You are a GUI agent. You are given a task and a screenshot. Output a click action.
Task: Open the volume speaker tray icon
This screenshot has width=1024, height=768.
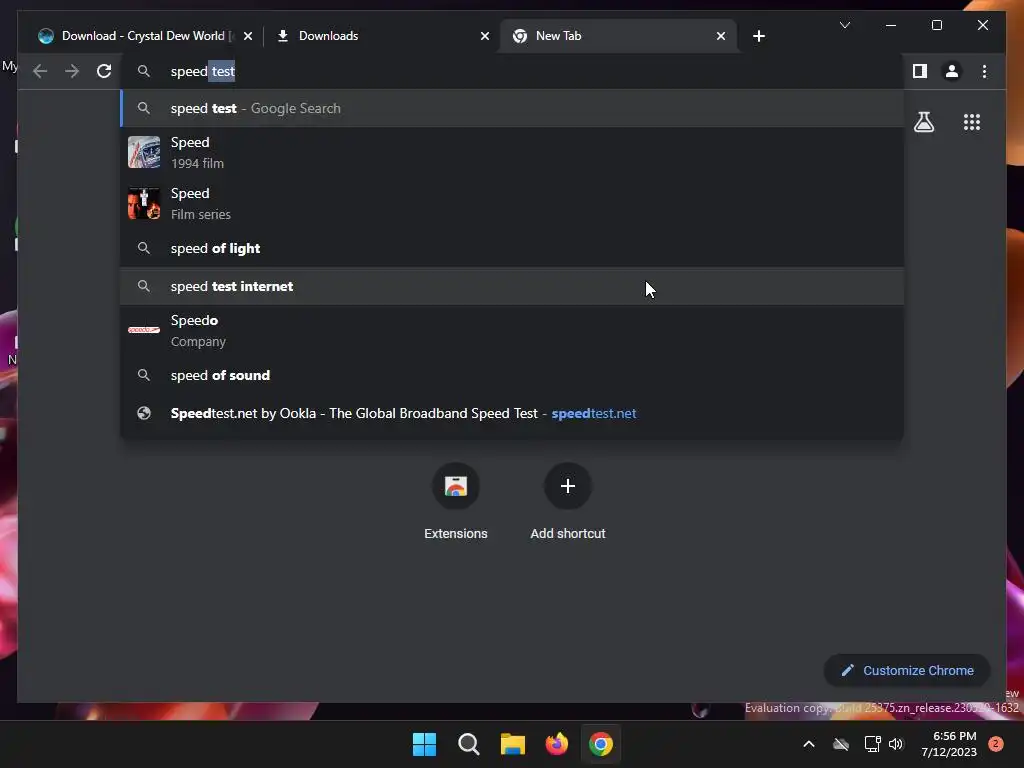[896, 744]
